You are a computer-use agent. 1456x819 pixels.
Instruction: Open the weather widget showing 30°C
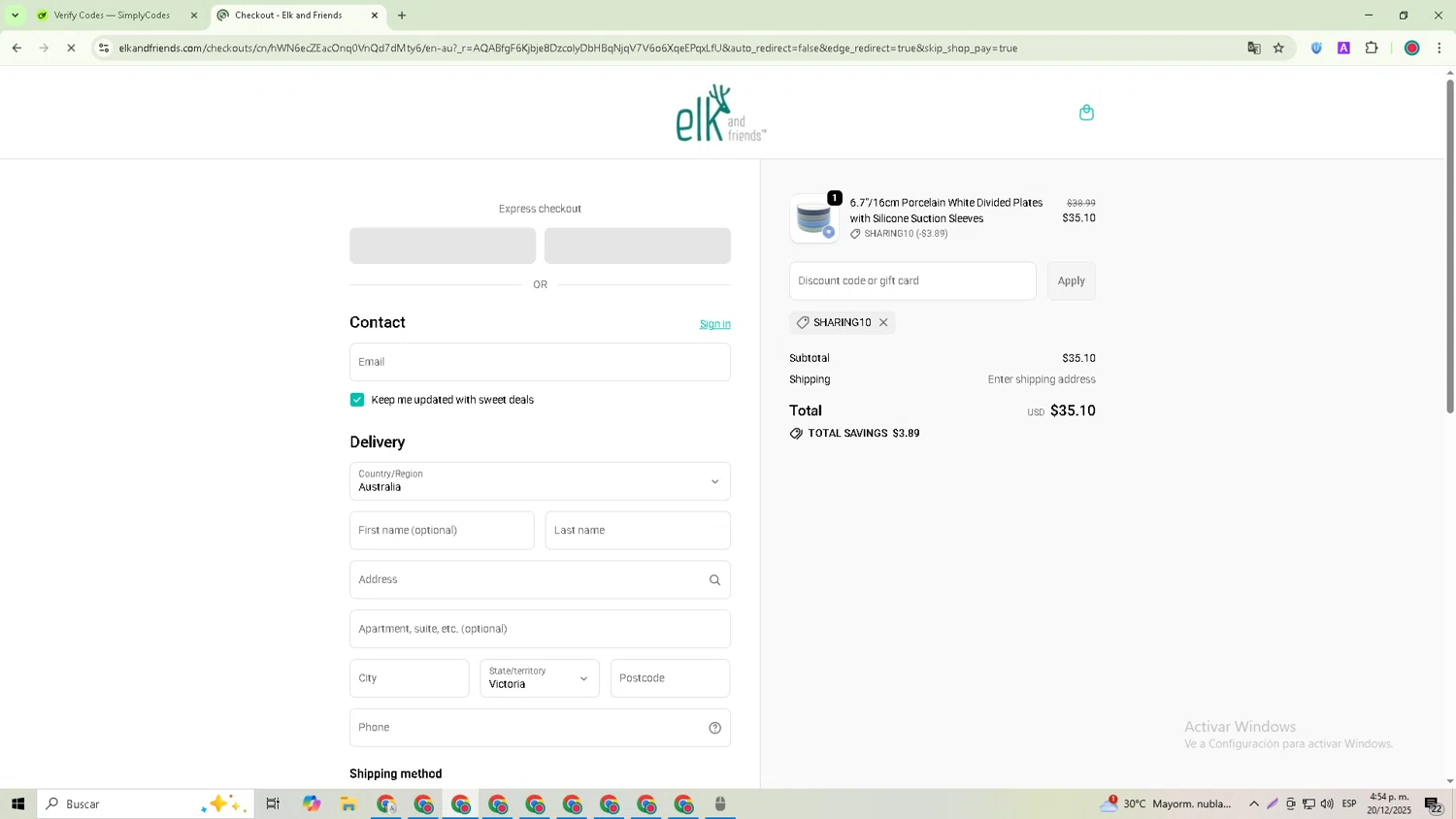coord(1167,804)
